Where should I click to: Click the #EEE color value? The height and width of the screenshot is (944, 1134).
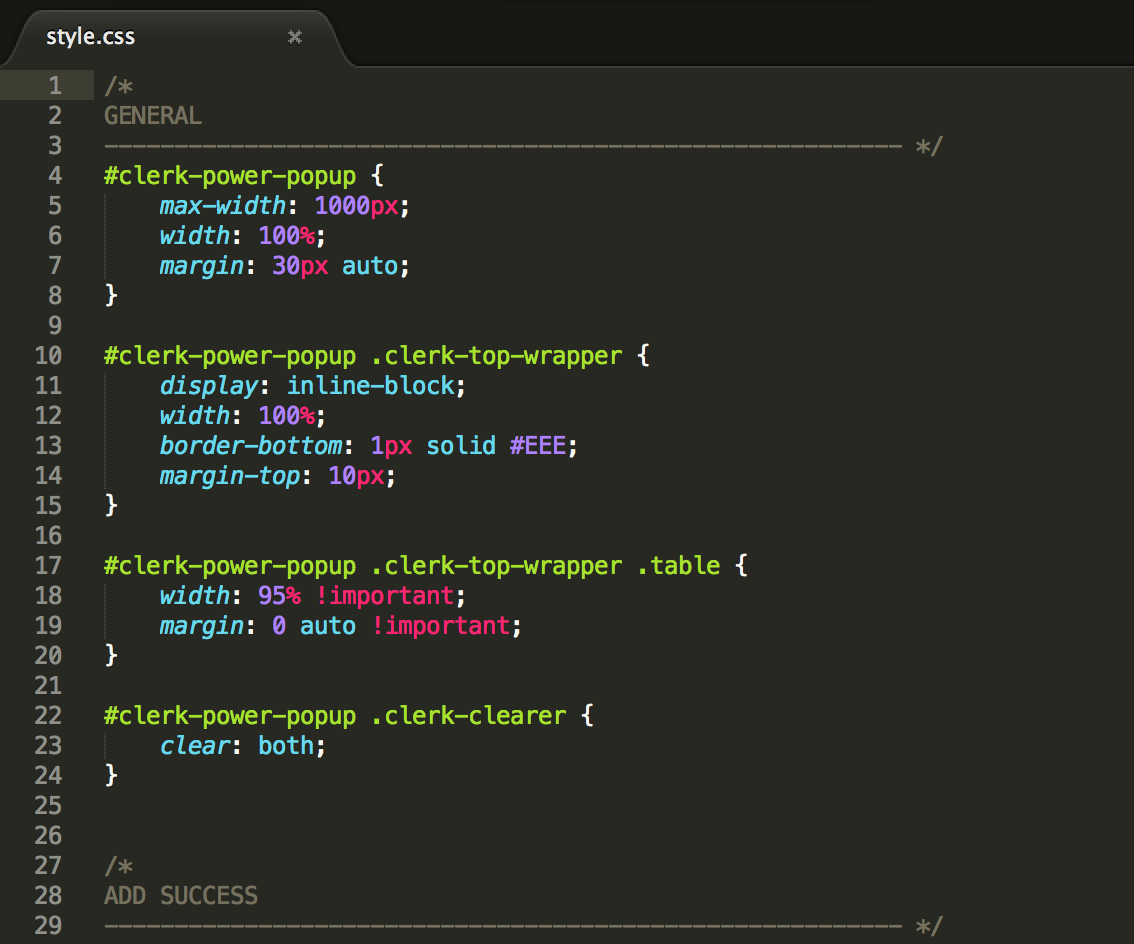tap(543, 446)
